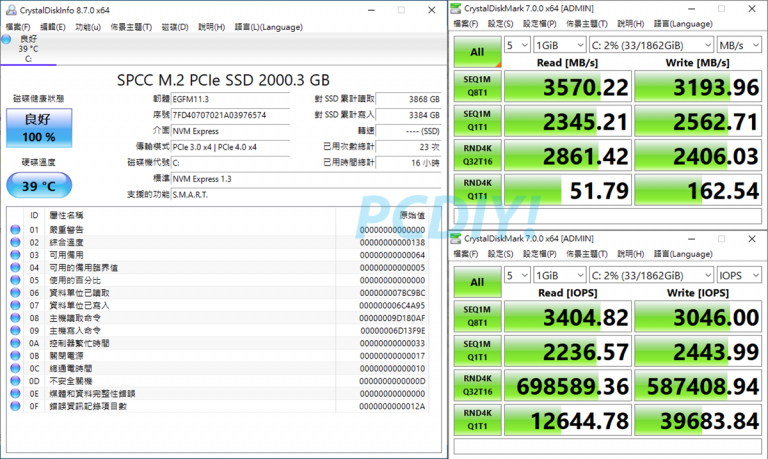Viewport: 768px width, 459px height.
Task: Open 功能(u) menu in CrystalDiskInfo
Action: click(x=88, y=27)
